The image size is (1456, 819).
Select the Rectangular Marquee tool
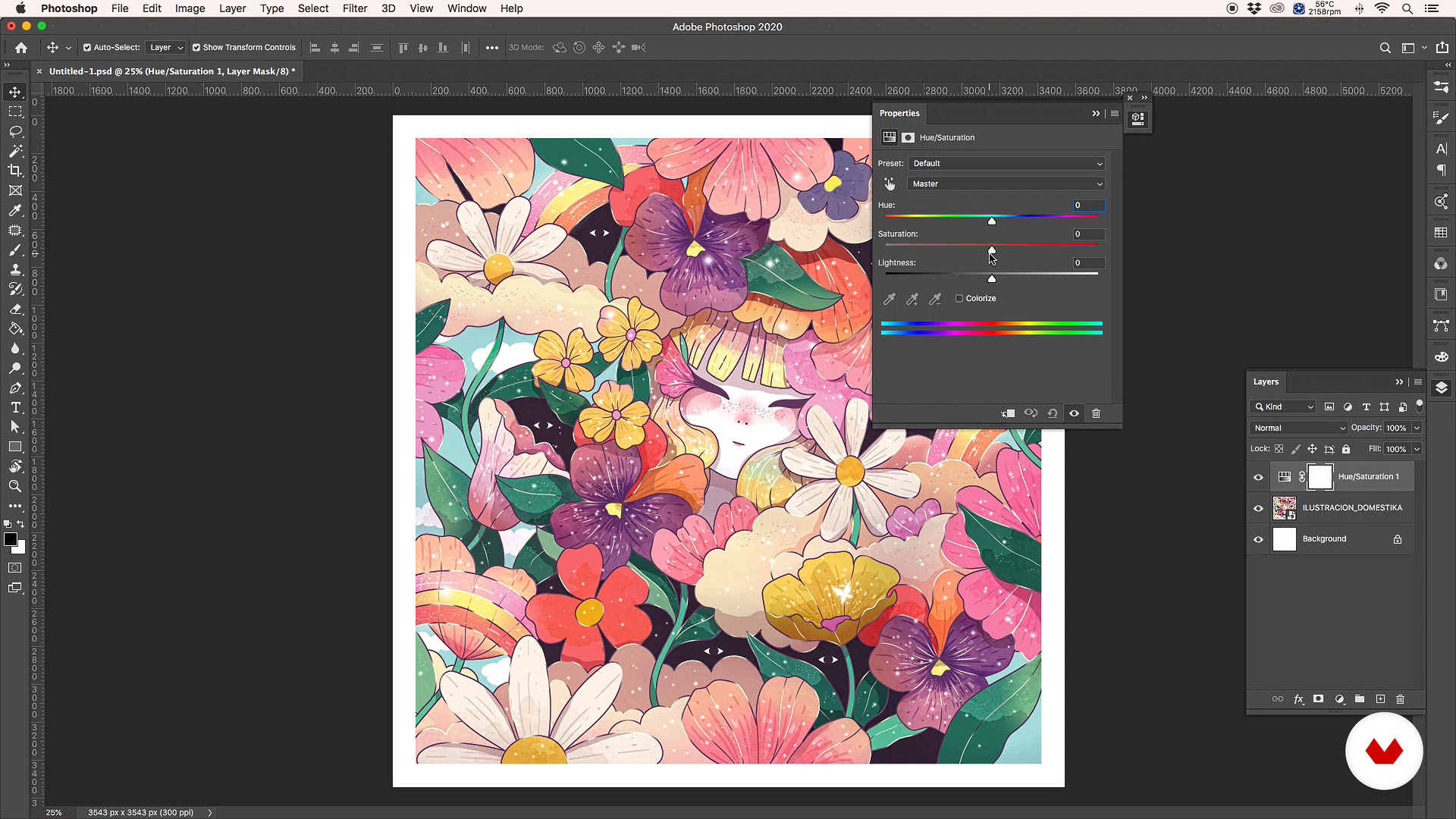point(15,111)
